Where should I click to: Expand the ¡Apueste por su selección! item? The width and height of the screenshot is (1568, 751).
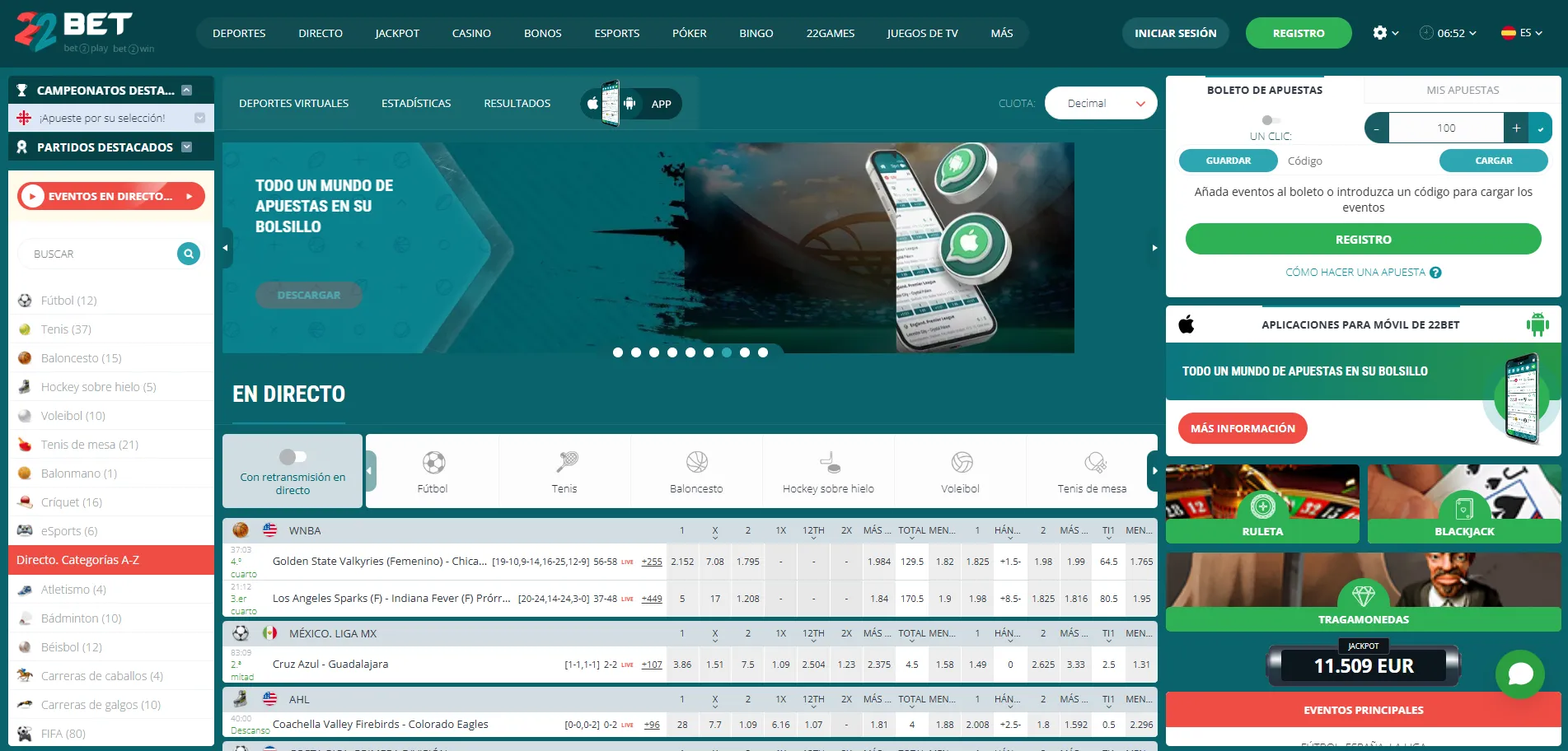tap(199, 118)
